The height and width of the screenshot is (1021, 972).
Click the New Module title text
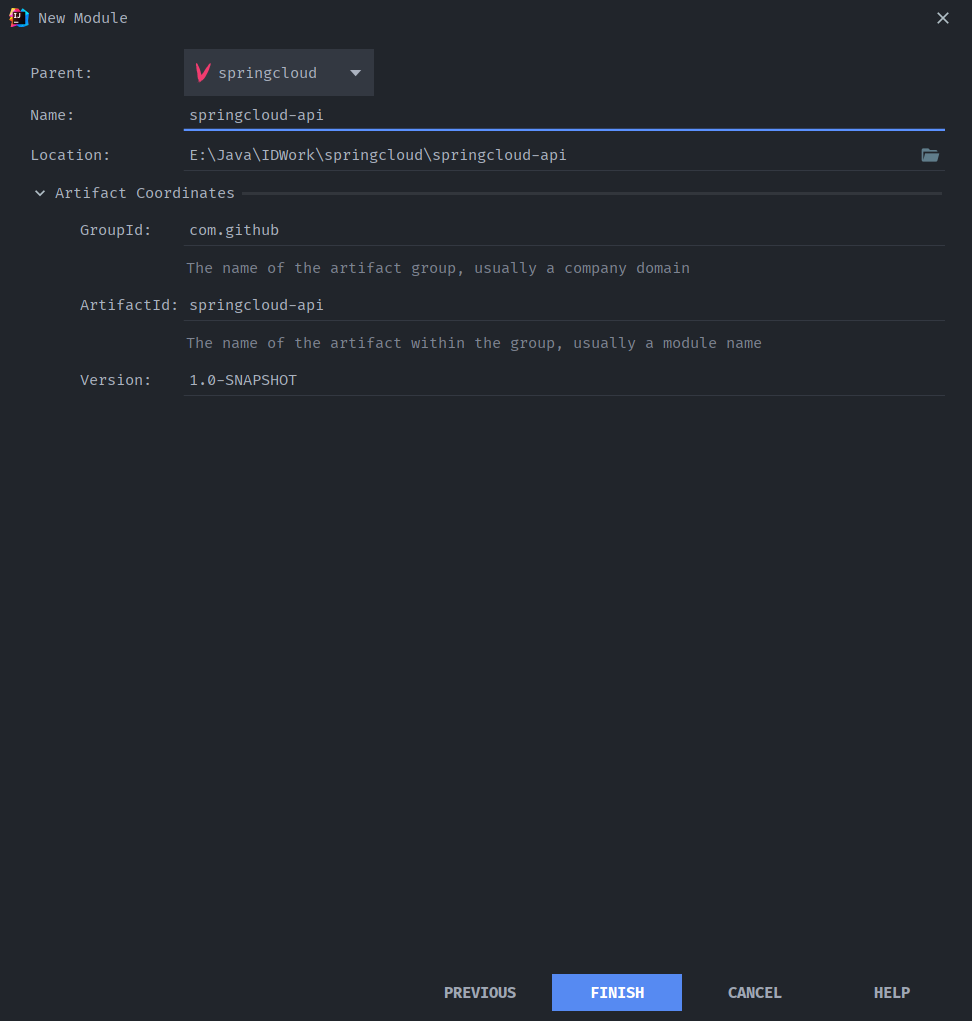83,18
